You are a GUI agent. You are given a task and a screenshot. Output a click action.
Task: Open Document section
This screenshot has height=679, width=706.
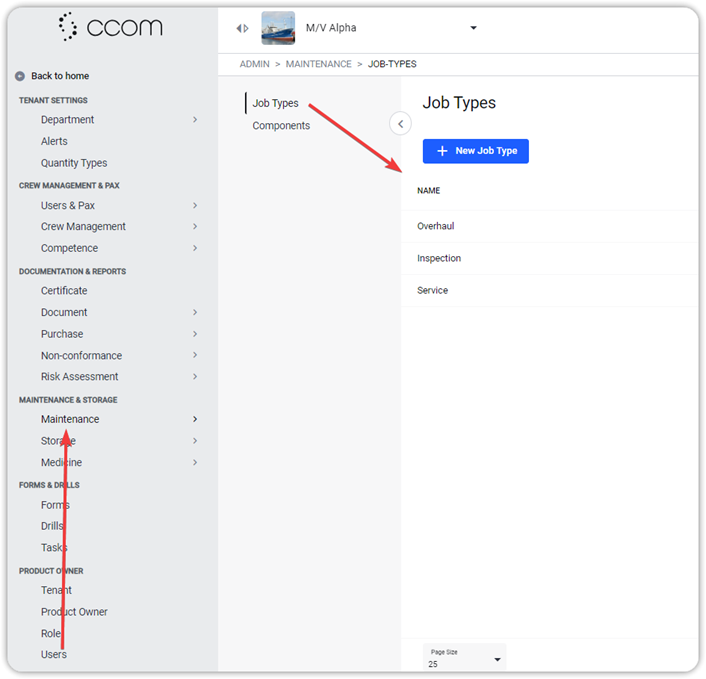click(64, 312)
